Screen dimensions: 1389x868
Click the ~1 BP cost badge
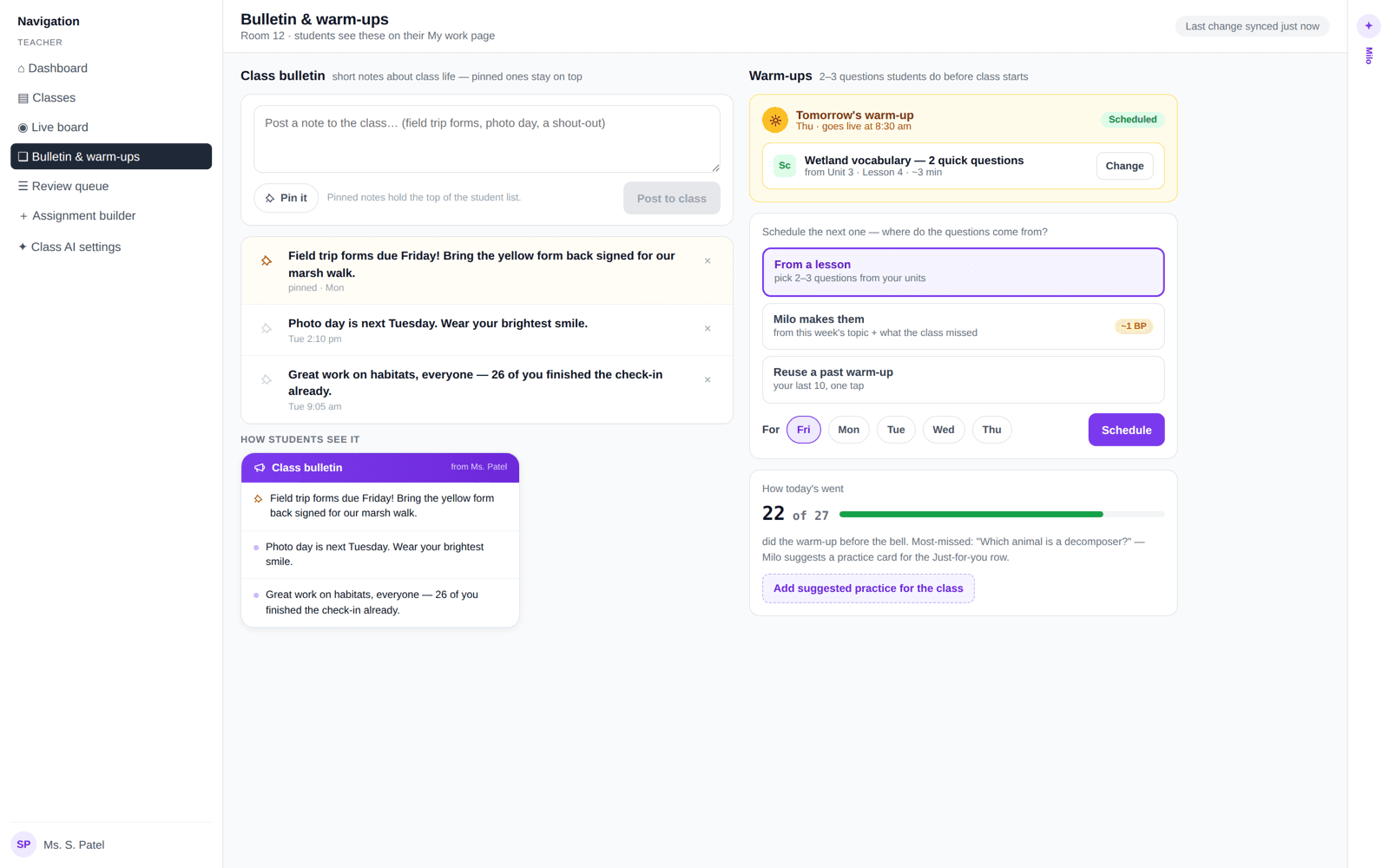[x=1133, y=326]
